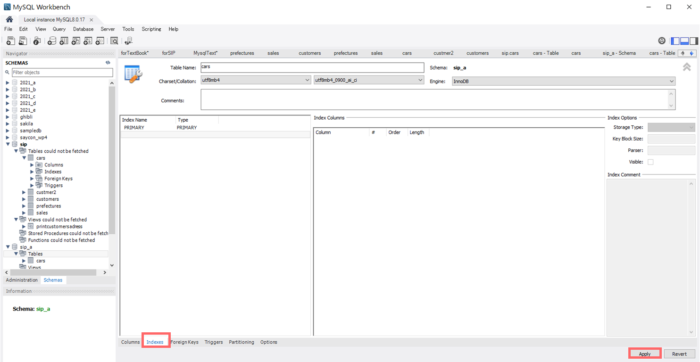Select the saycon_wp4 schema in tree
Screen dimensions: 700x362
(x=33, y=137)
